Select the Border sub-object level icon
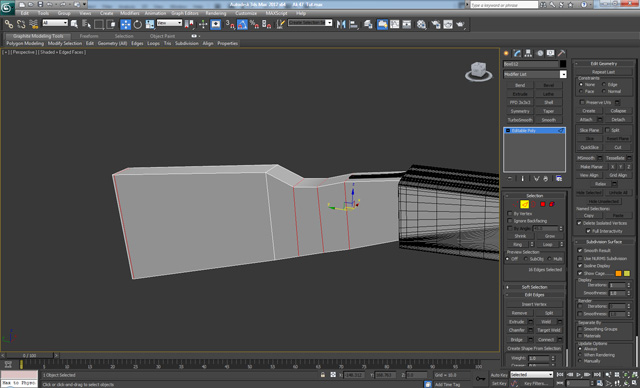 pos(533,204)
